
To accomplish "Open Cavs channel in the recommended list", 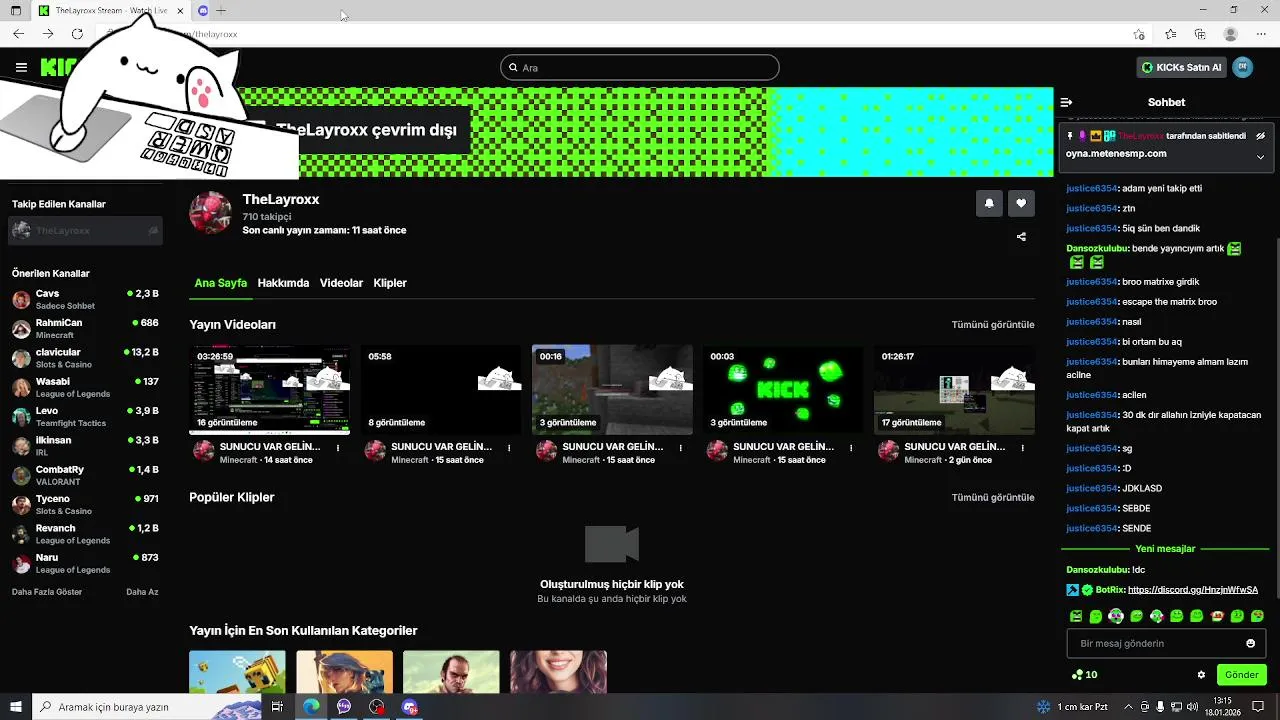I will pyautogui.click(x=85, y=299).
